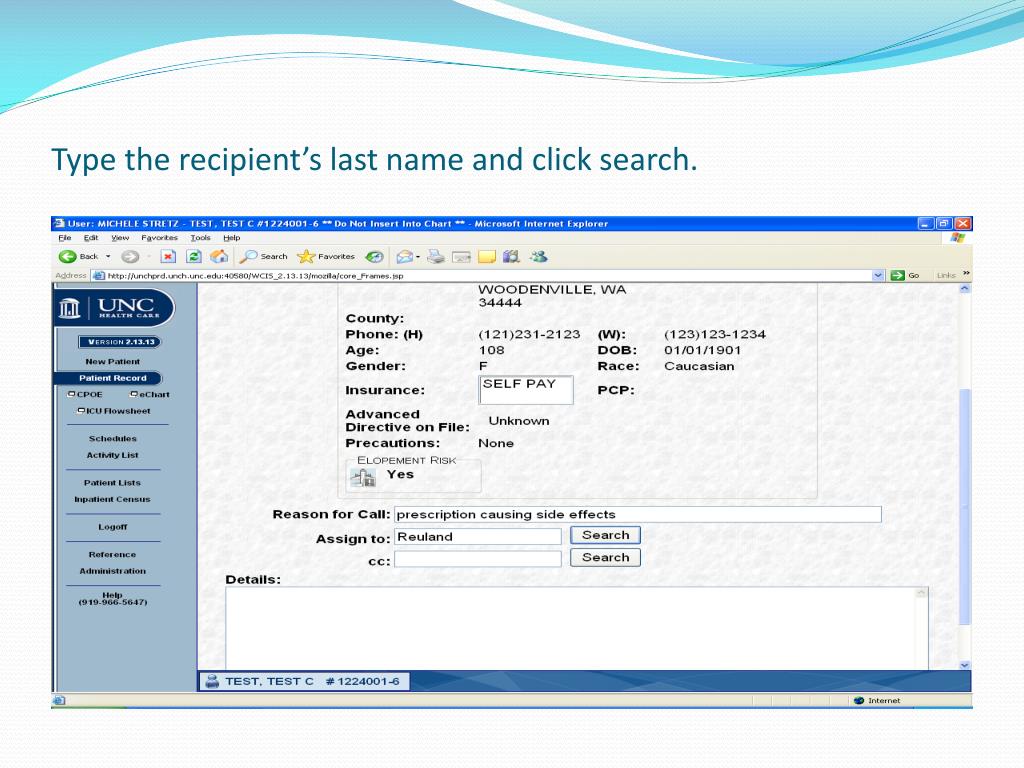Image resolution: width=1024 pixels, height=768 pixels.
Task: Open the Tools menu
Action: pyautogui.click(x=200, y=238)
